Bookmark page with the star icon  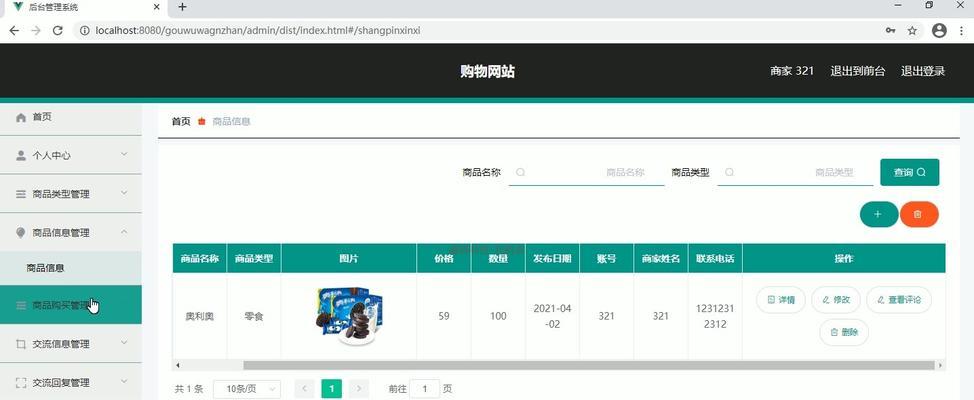pos(912,30)
